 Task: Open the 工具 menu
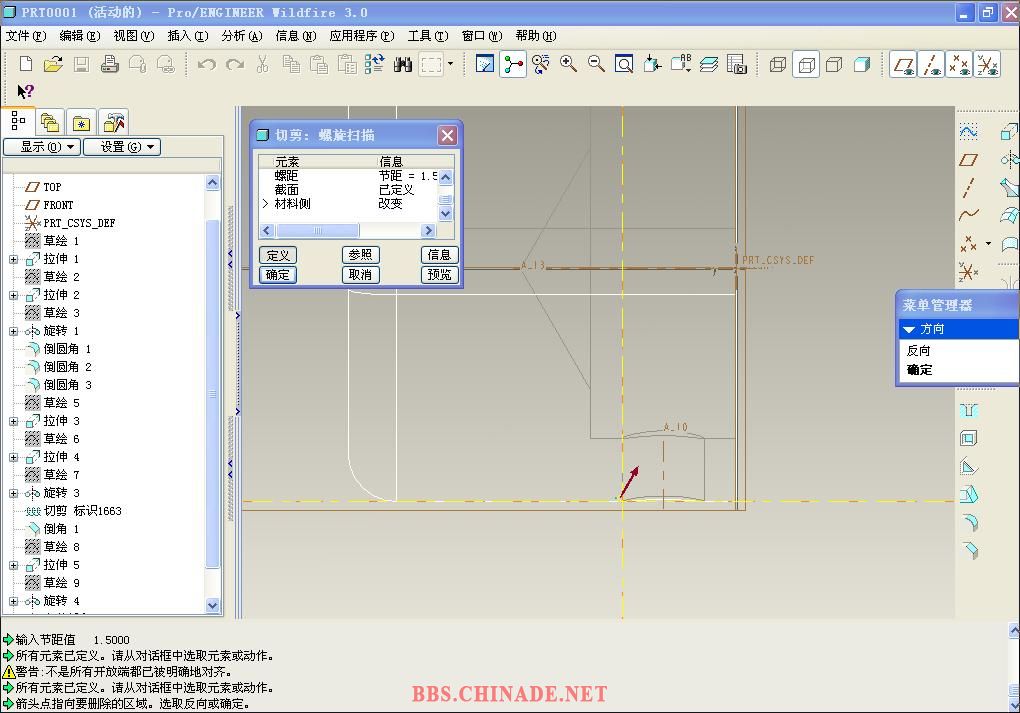pyautogui.click(x=428, y=36)
